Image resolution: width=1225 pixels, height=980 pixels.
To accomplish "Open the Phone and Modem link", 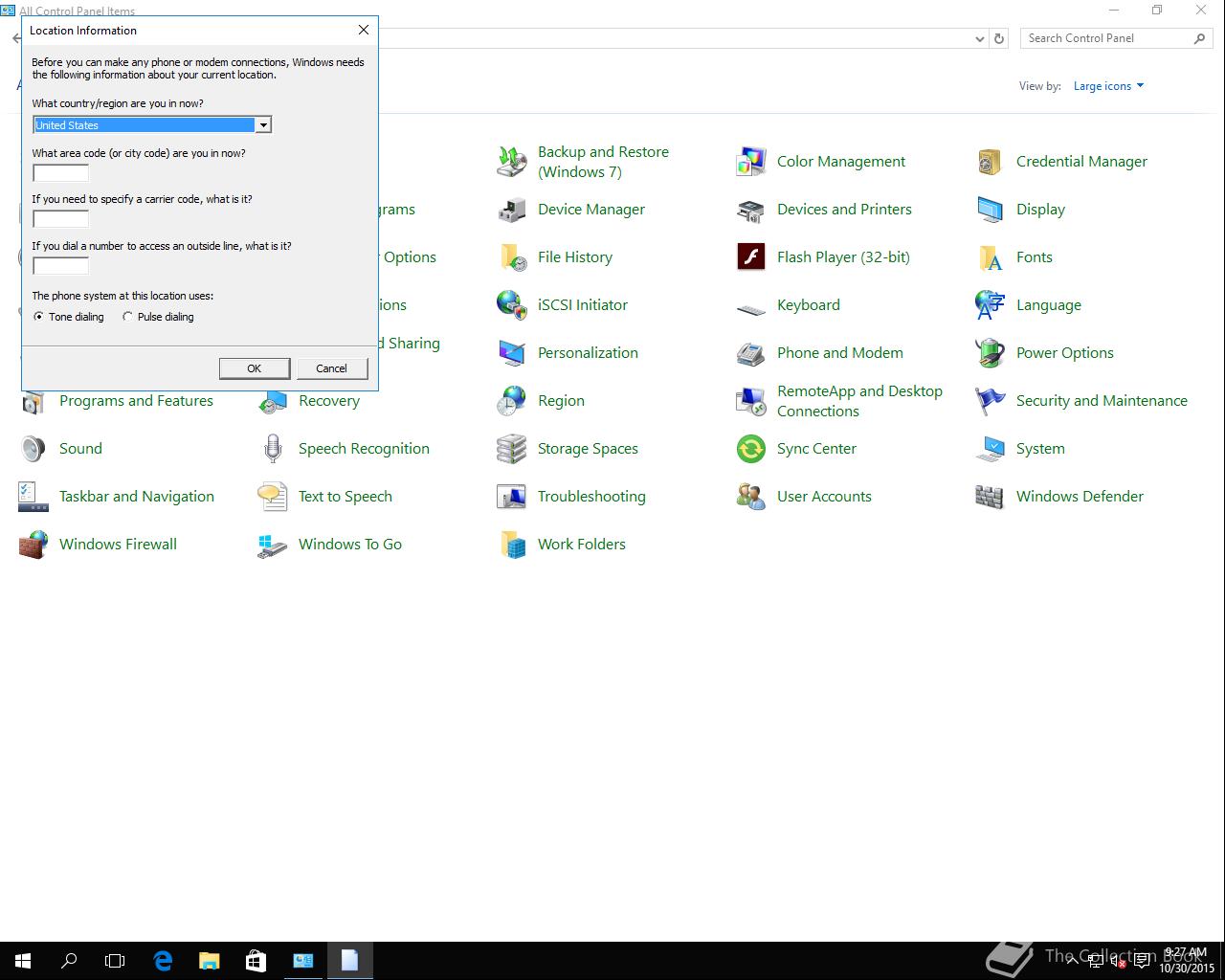I will pos(839,353).
